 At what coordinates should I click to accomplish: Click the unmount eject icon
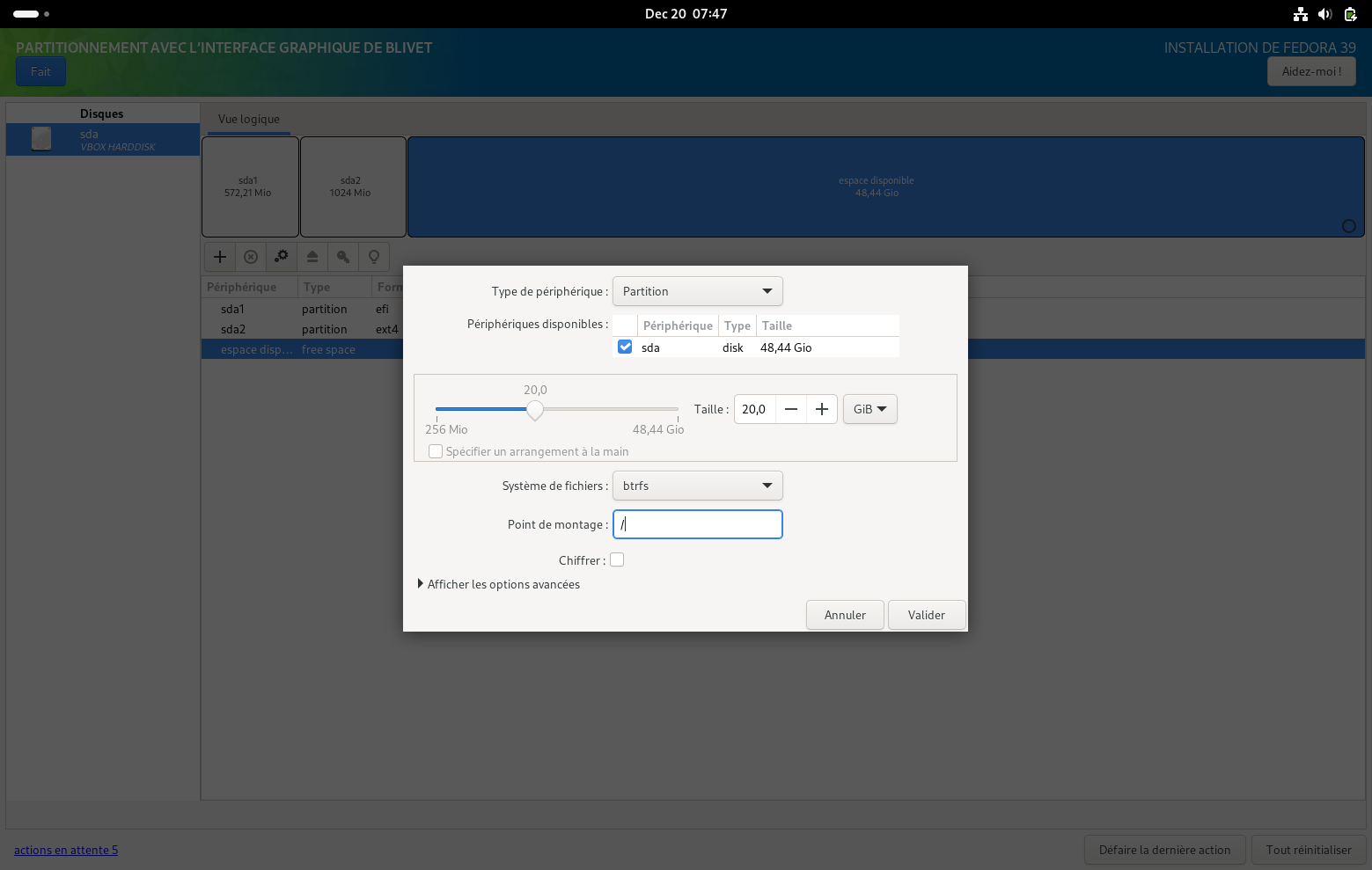click(x=312, y=257)
